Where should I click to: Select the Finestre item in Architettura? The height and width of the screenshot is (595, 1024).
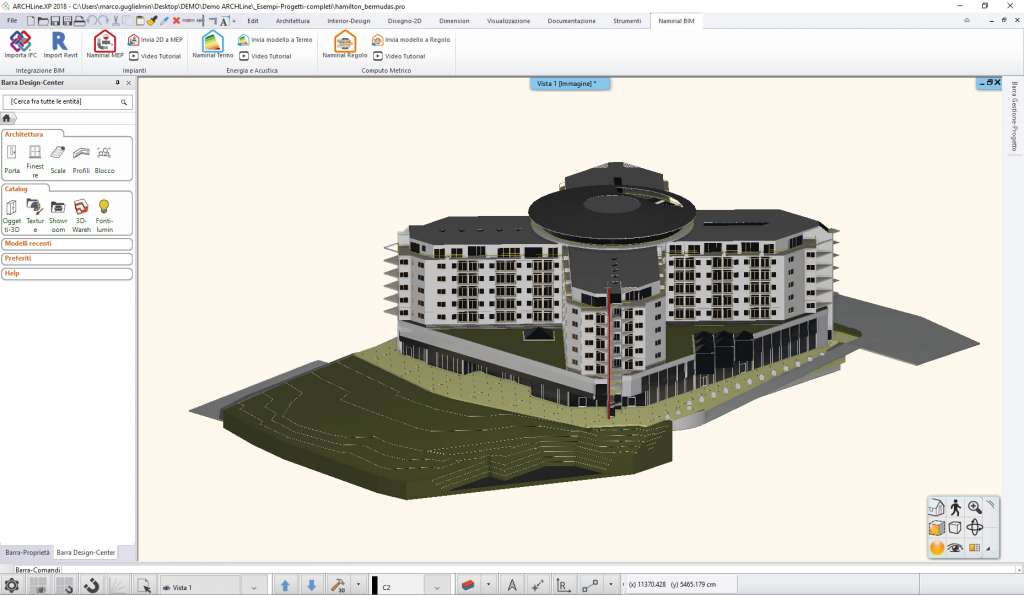[x=35, y=161]
